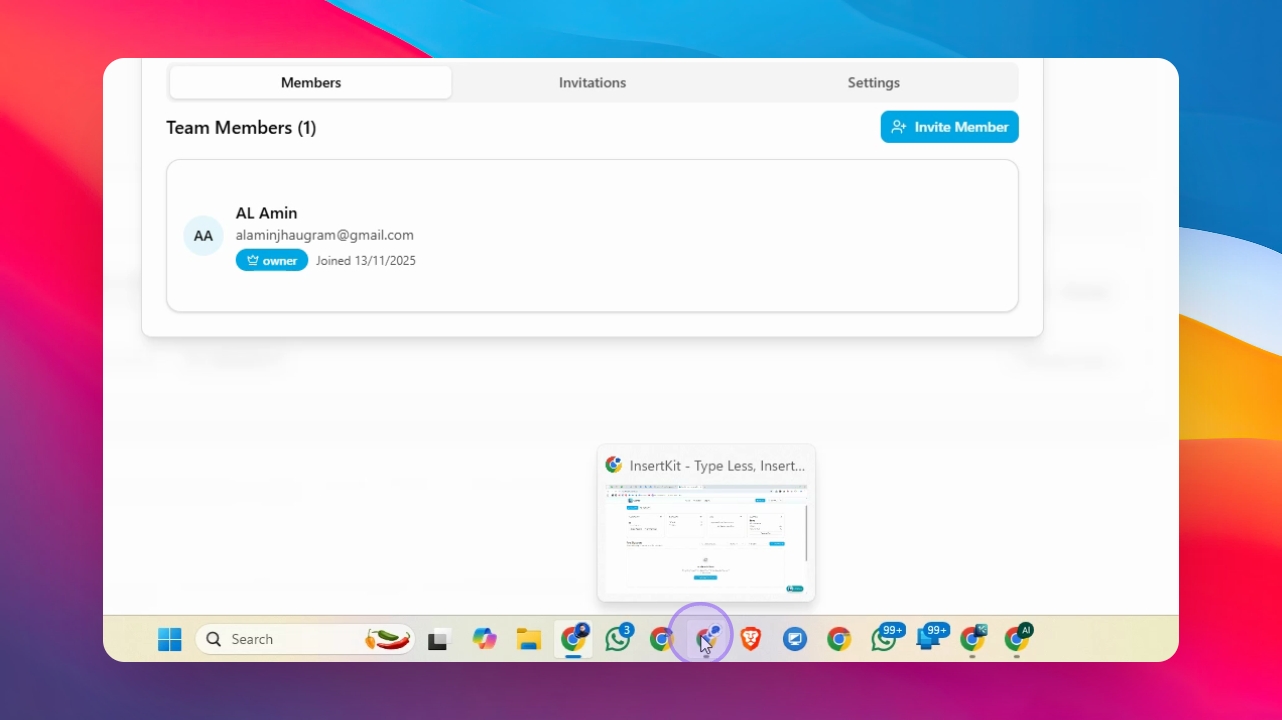1282x720 pixels.
Task: Open WhatsApp icon showing 99+ badge
Action: pyautogui.click(x=885, y=638)
